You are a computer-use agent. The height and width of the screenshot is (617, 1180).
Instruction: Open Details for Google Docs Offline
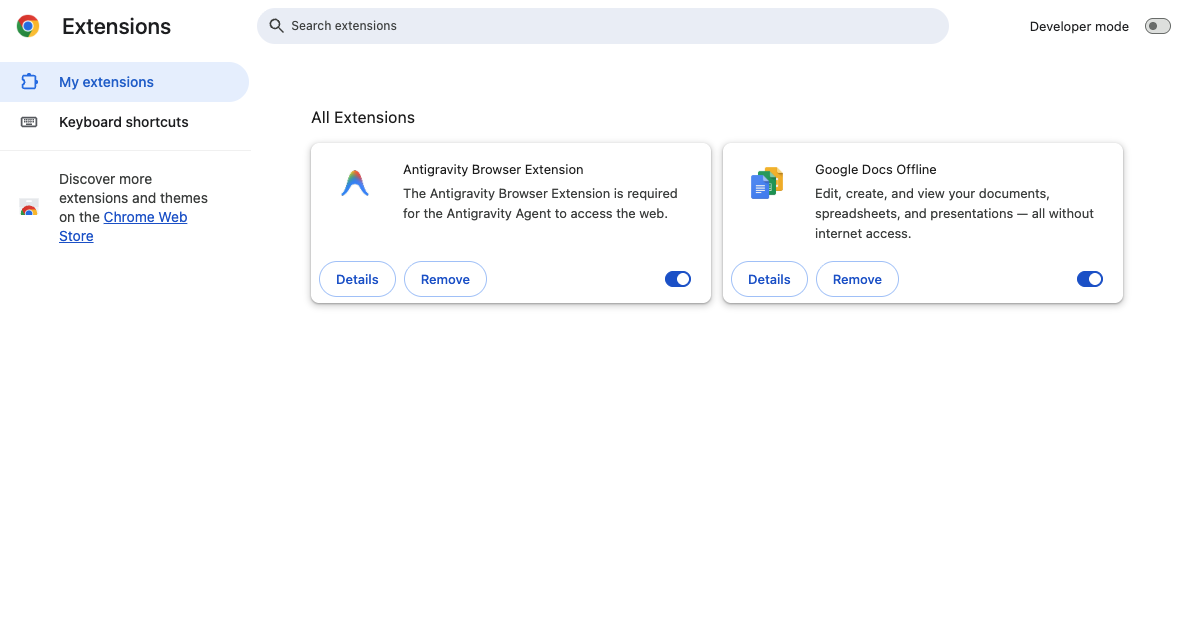[769, 279]
